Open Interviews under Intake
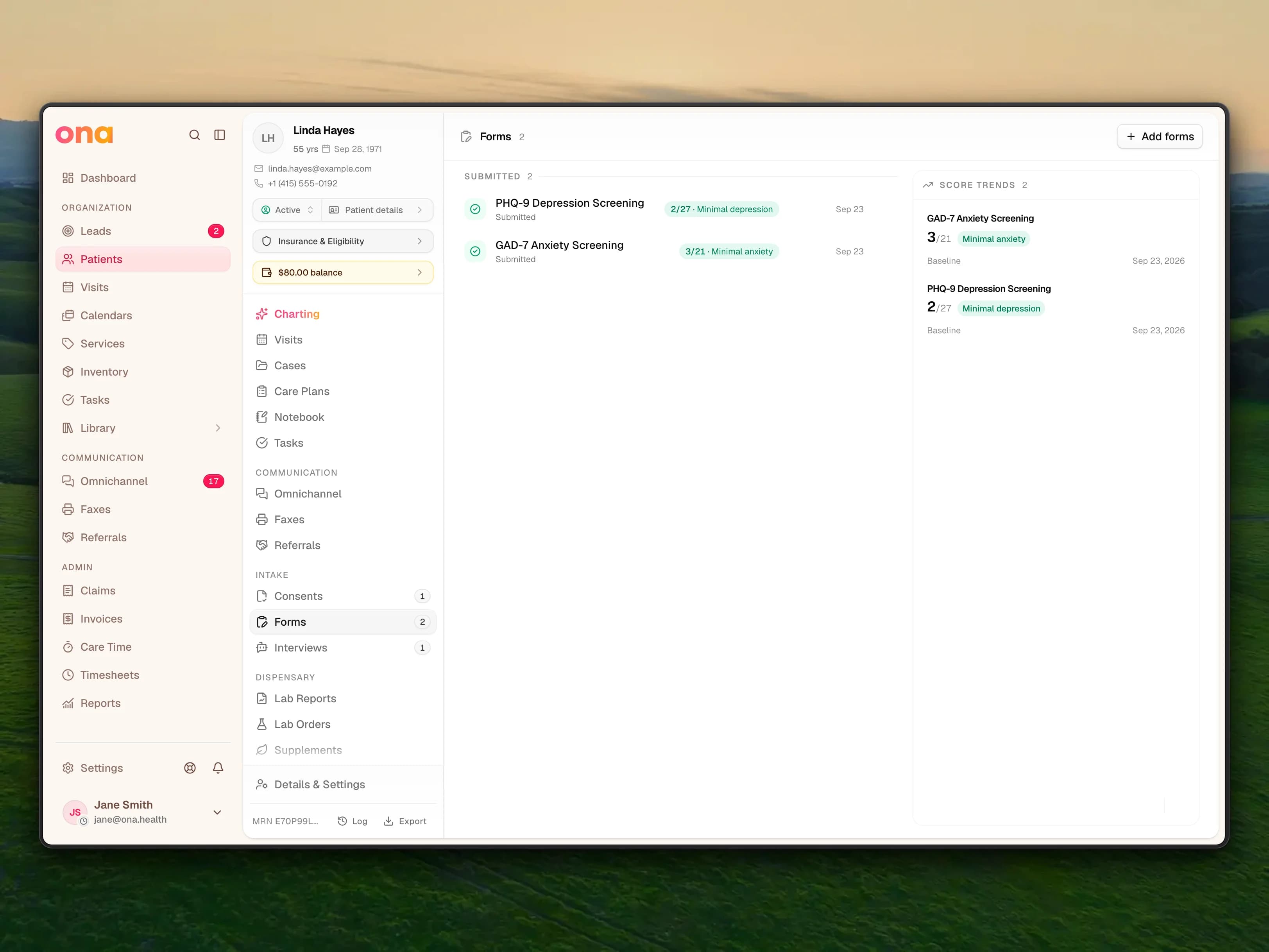 pyautogui.click(x=343, y=648)
